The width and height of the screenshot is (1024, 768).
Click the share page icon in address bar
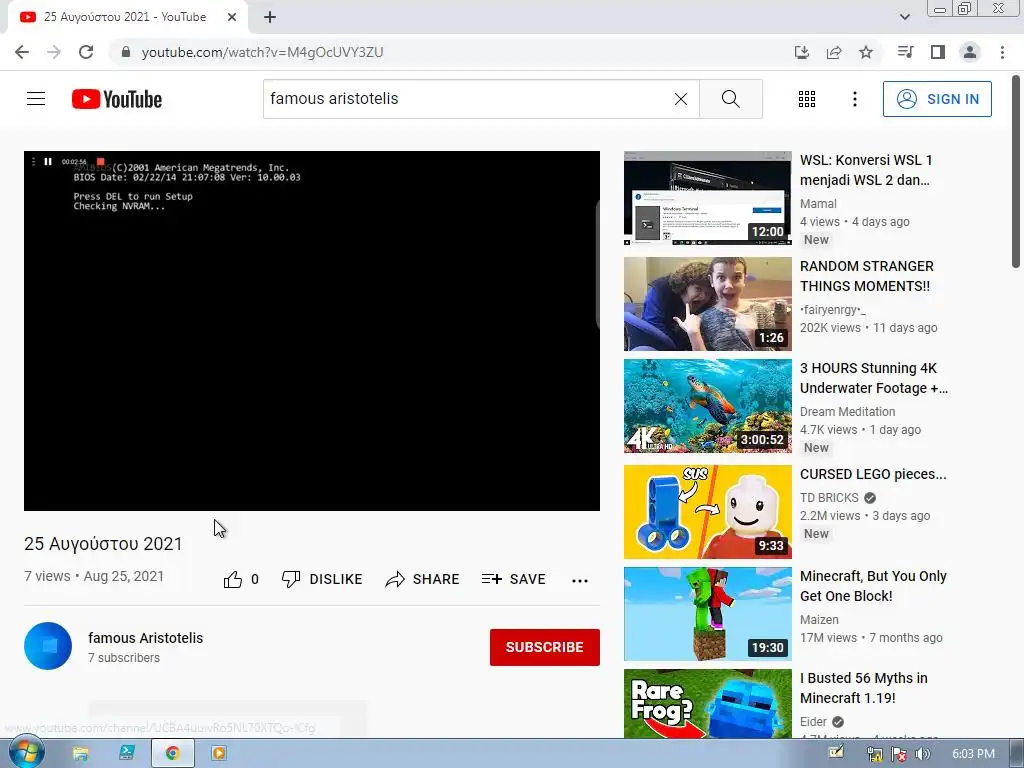[834, 52]
